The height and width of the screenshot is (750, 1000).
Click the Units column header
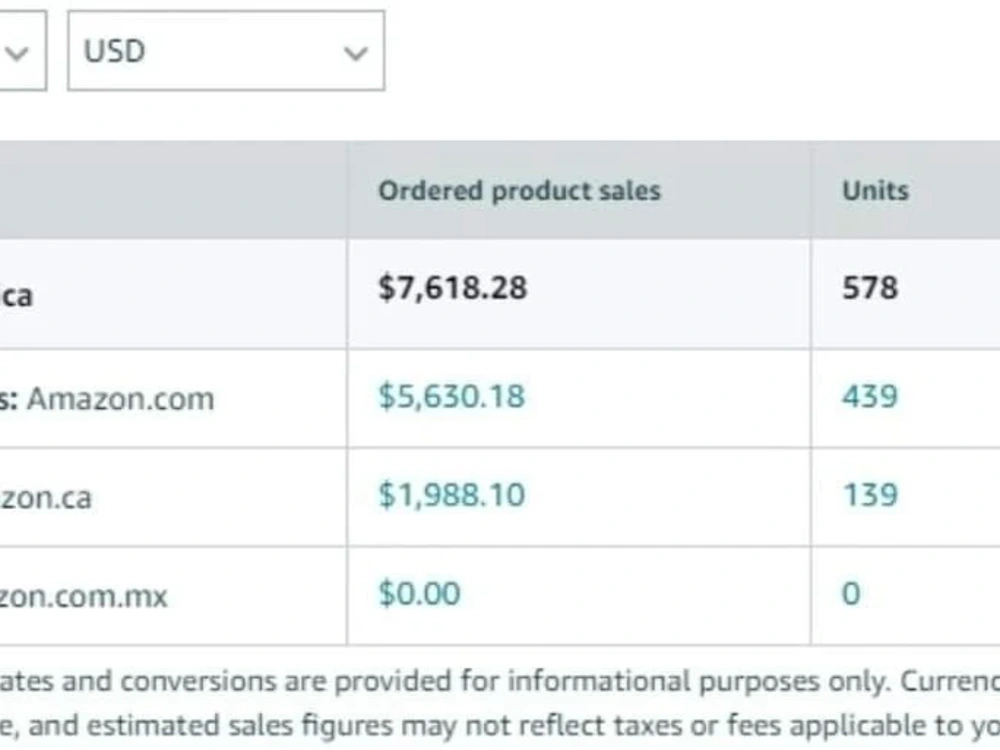(875, 191)
